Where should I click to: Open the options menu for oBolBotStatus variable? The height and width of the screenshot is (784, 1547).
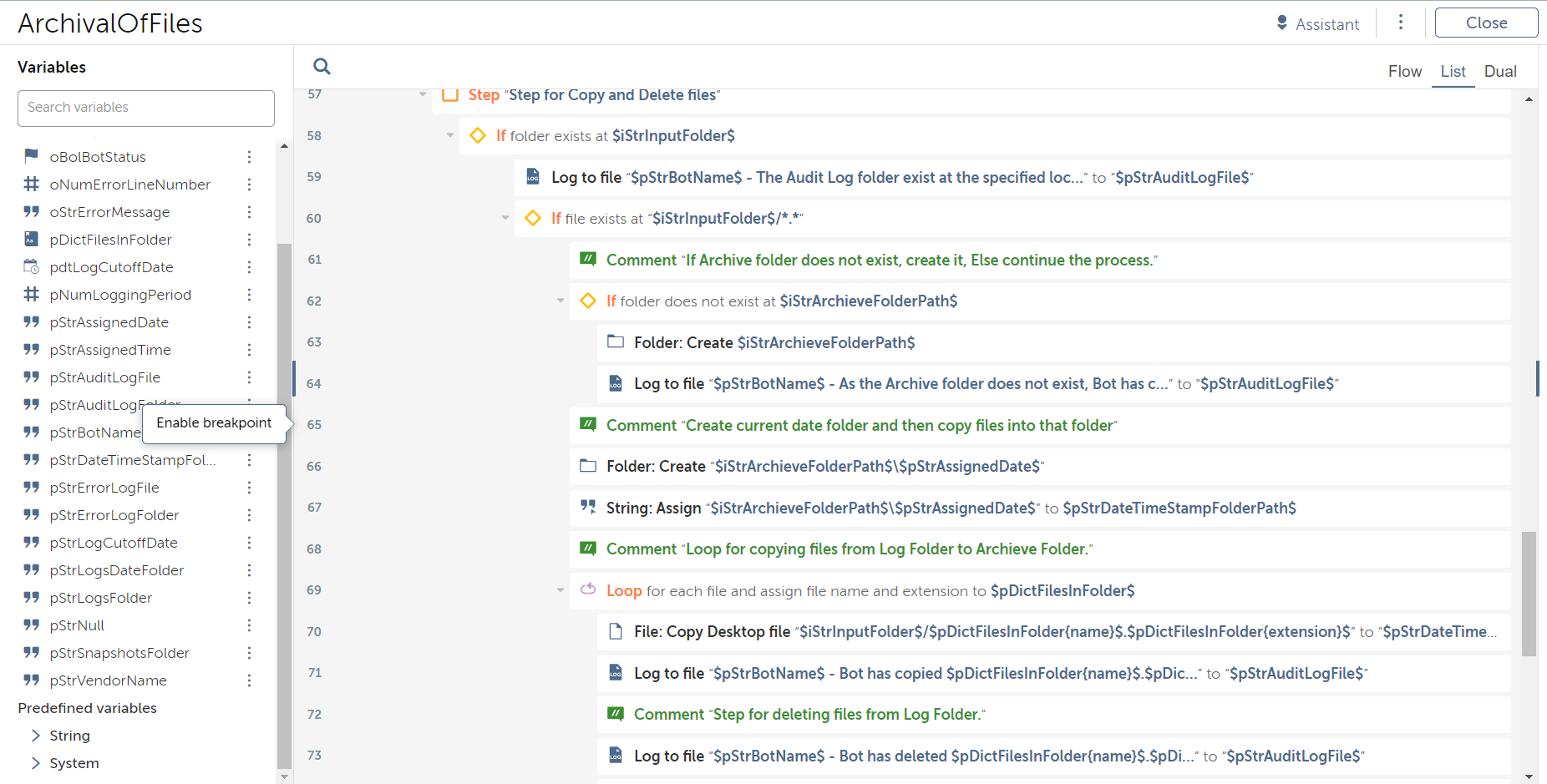(x=249, y=157)
